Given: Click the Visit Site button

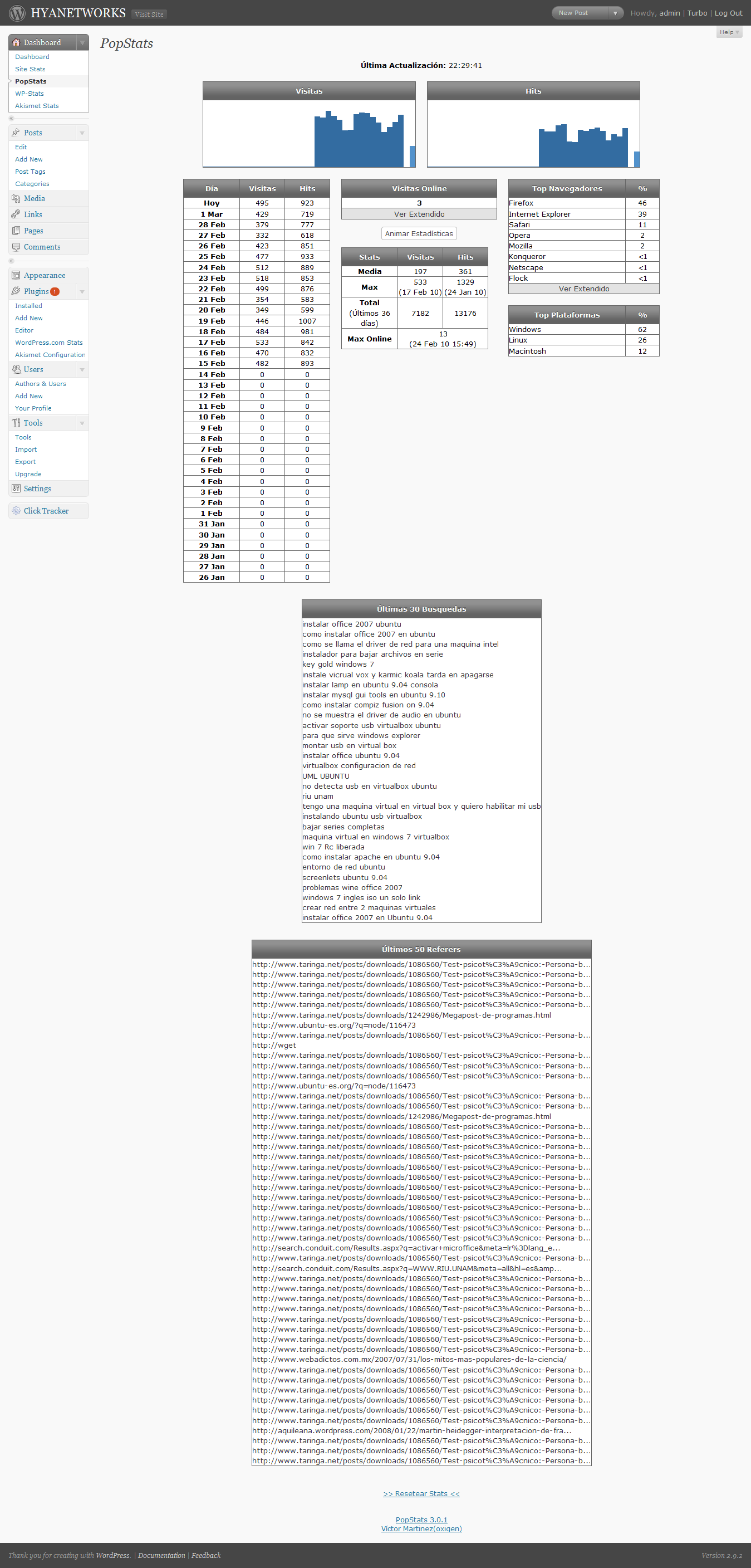Looking at the screenshot, I should [x=149, y=14].
